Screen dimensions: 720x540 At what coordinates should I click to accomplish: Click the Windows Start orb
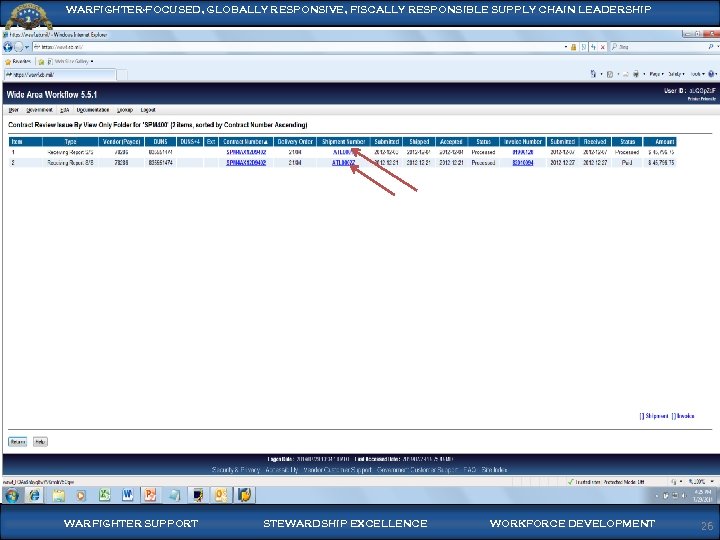point(11,495)
